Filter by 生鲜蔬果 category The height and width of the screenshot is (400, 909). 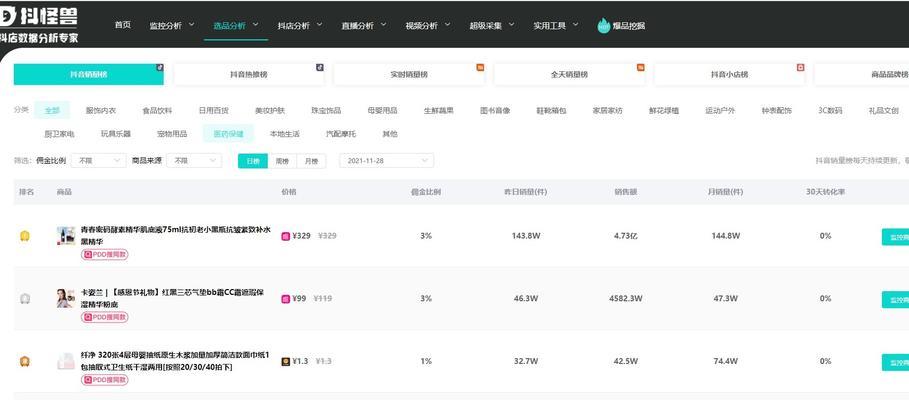click(439, 110)
